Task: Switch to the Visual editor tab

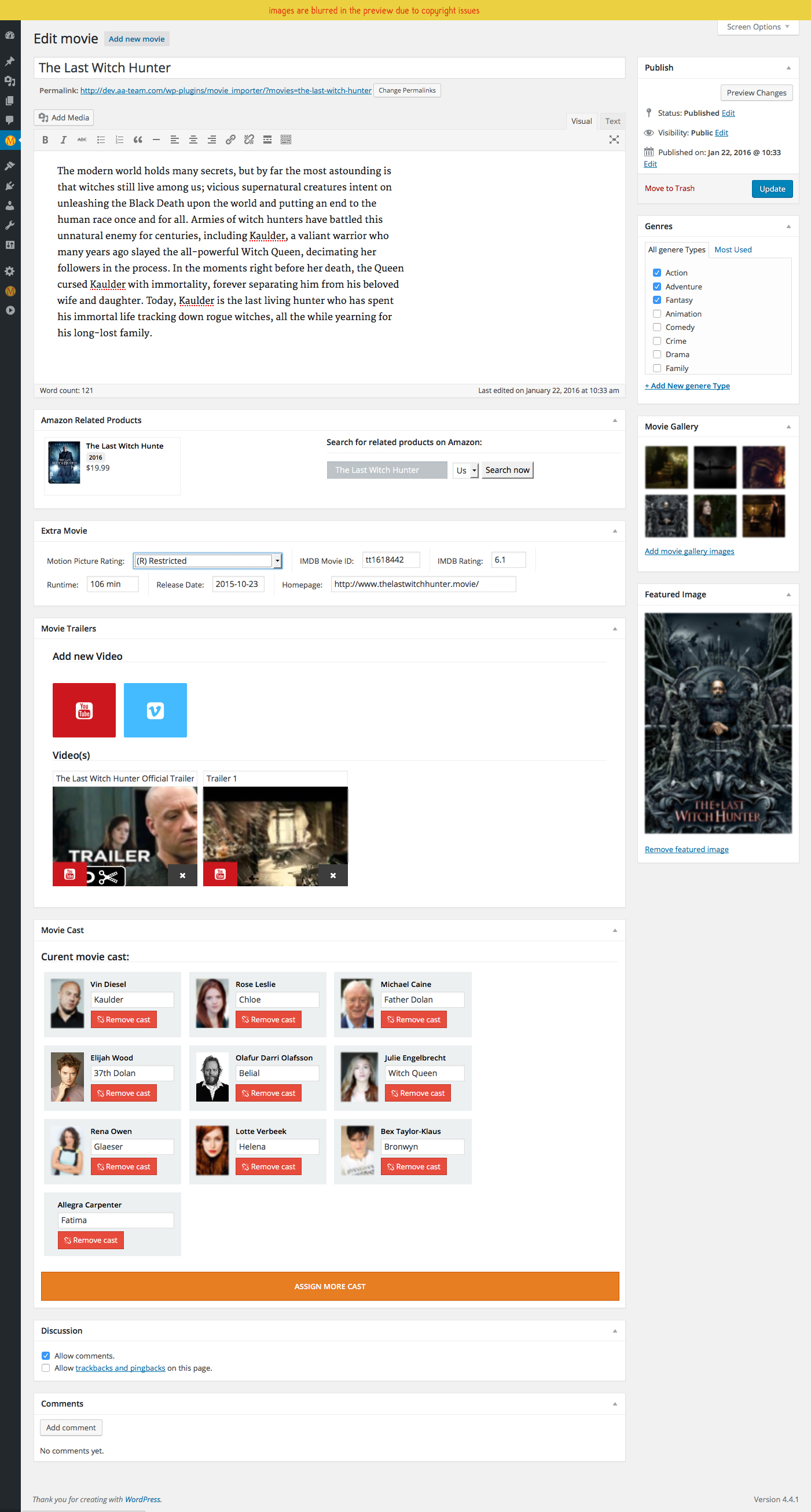Action: point(582,121)
